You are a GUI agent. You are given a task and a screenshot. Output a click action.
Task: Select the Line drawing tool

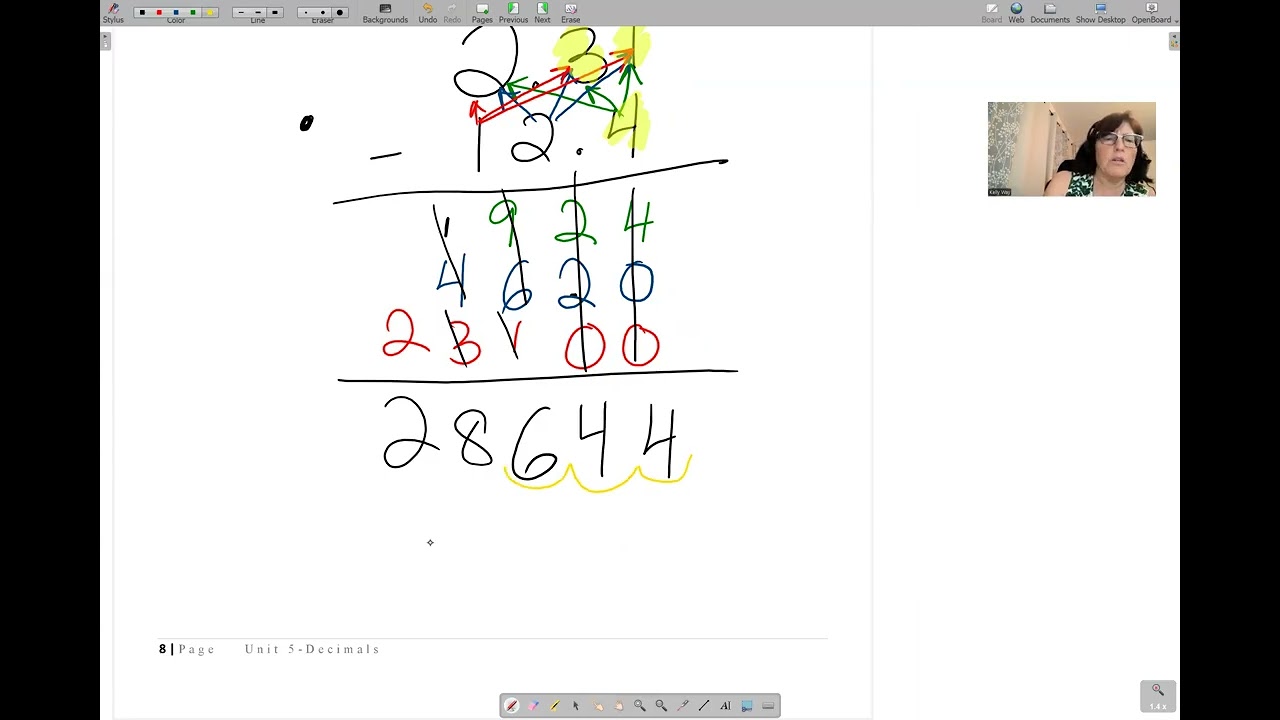click(x=704, y=706)
